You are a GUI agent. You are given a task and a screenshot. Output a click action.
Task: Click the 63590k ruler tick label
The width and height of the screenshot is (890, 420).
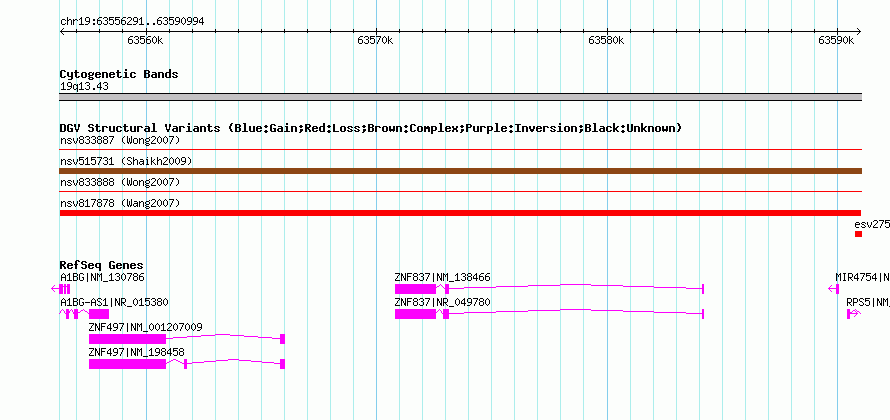(836, 40)
